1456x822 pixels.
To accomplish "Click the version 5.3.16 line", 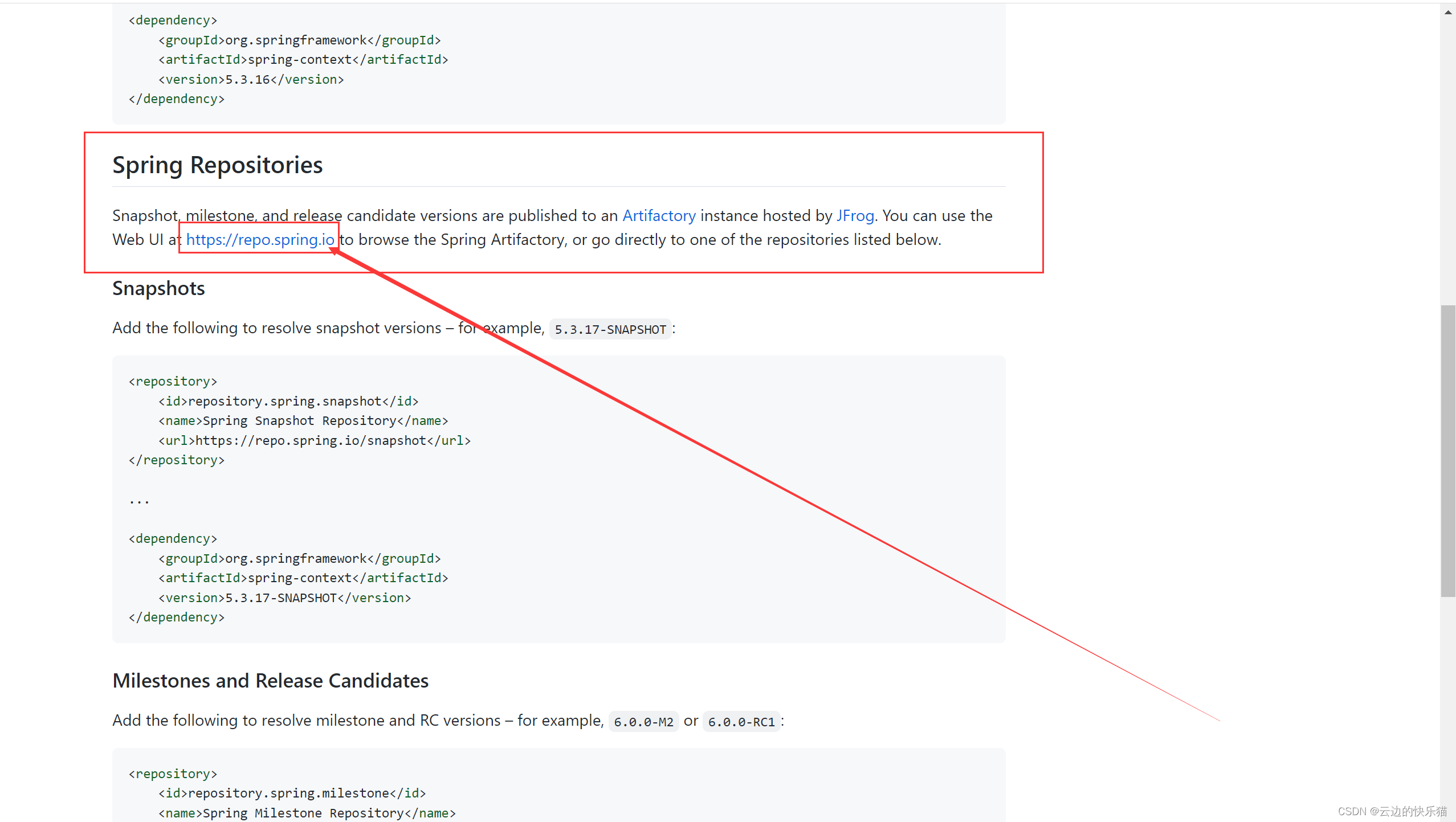I will 251,79.
